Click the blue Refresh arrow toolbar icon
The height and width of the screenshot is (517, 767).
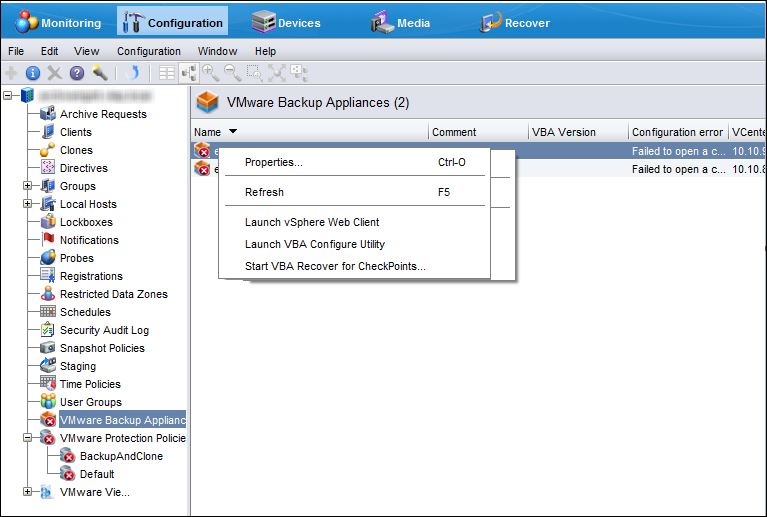(x=133, y=73)
